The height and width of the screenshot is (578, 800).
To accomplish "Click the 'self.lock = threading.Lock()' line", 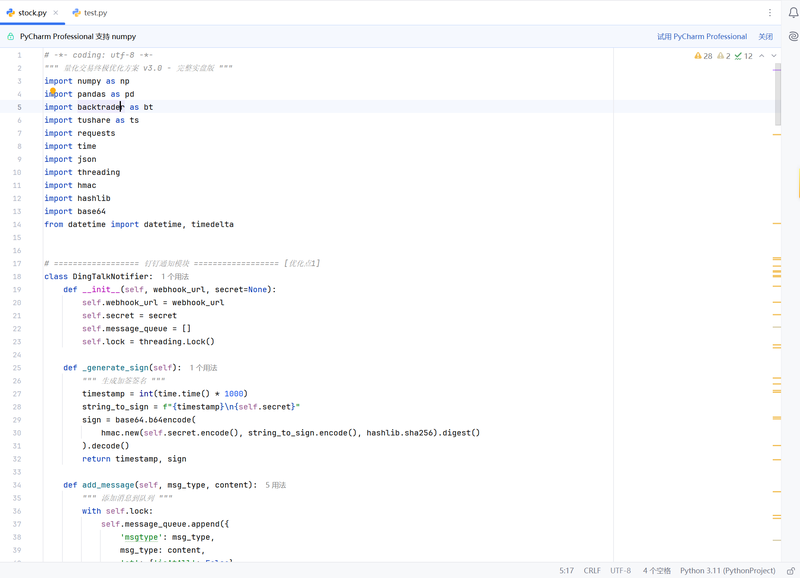I will click(148, 342).
